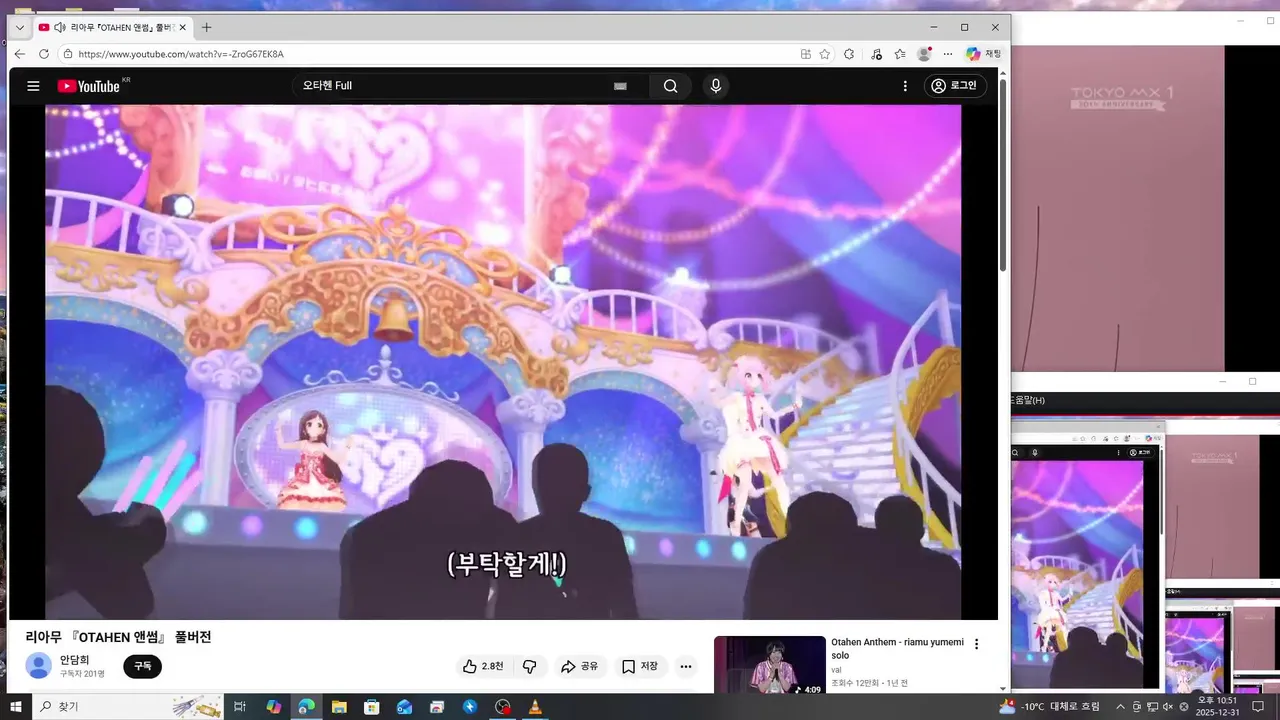
Task: Open Microsoft Store taskbar icon
Action: click(371, 707)
